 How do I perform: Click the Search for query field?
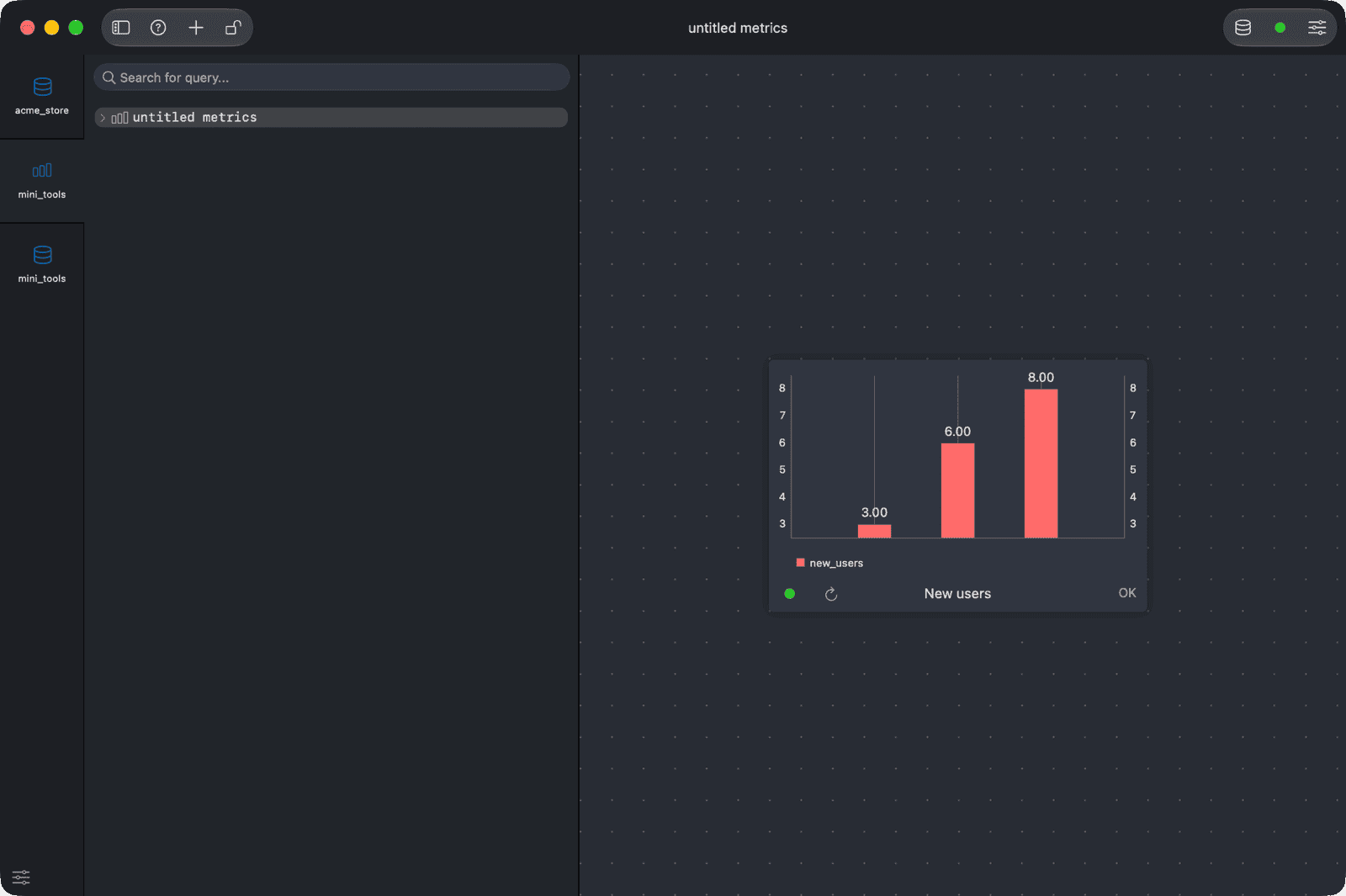[x=331, y=77]
